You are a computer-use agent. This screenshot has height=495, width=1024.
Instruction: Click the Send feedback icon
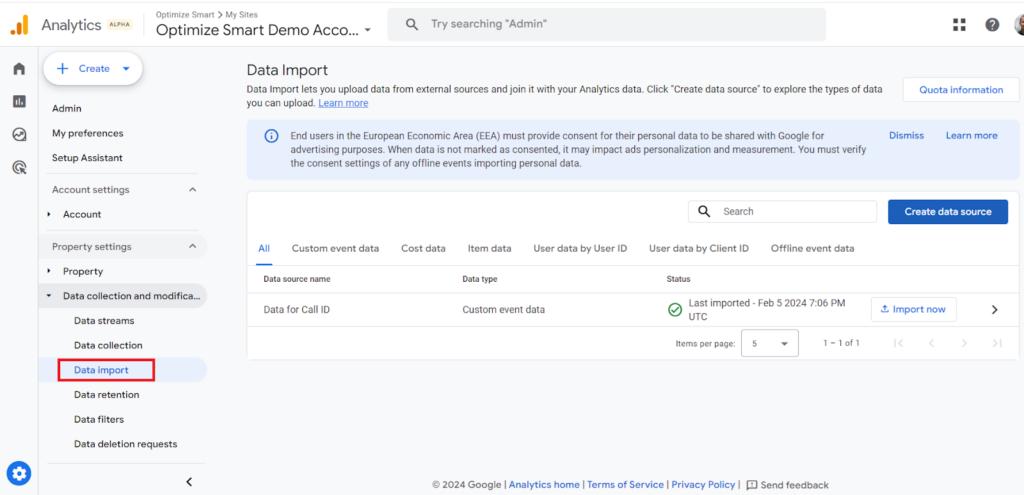(752, 485)
